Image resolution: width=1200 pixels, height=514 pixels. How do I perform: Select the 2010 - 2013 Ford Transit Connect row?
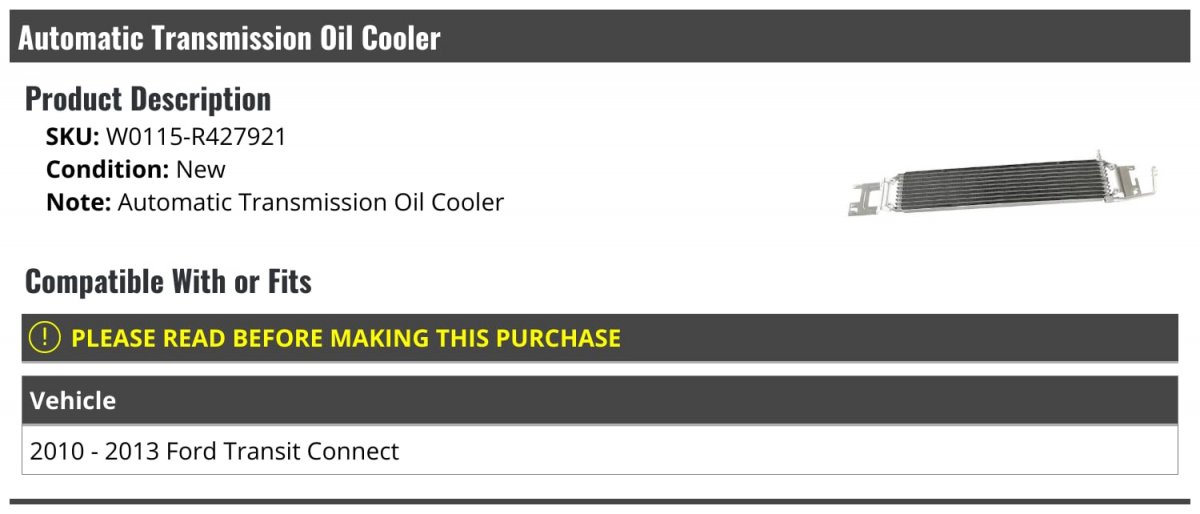pos(600,451)
